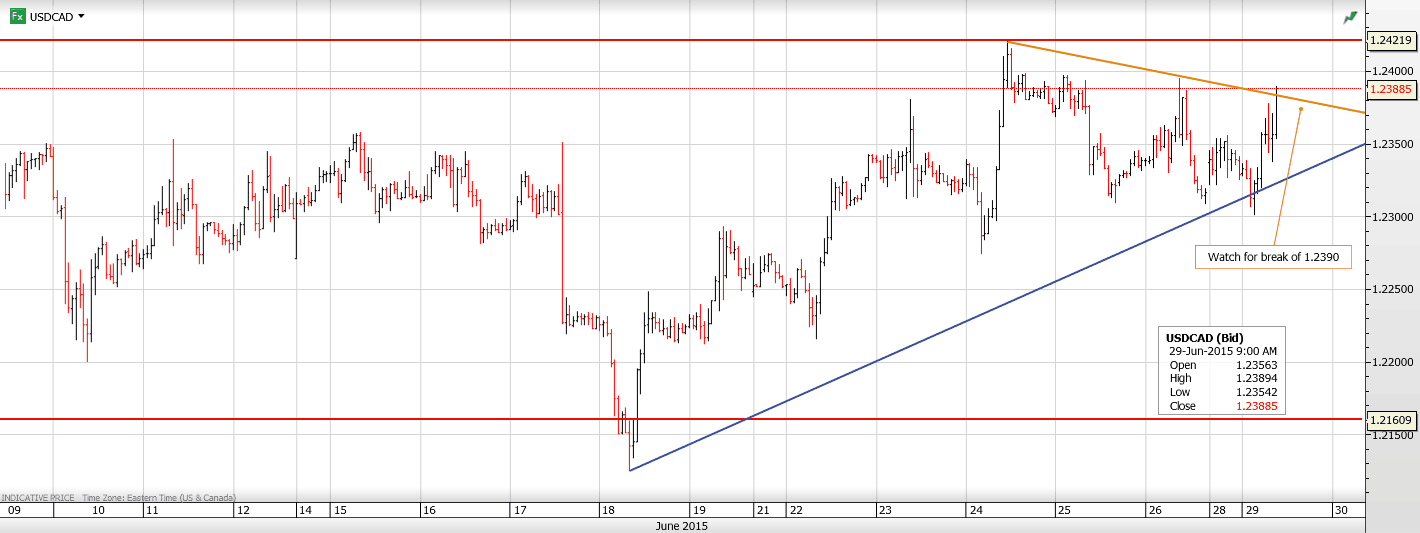Click the date 18 on the time axis
The height and width of the screenshot is (533, 1420).
(x=608, y=510)
